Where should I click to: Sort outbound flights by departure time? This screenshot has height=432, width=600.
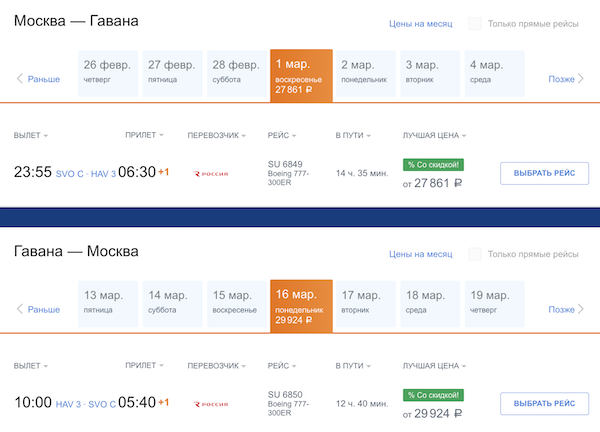pos(31,135)
